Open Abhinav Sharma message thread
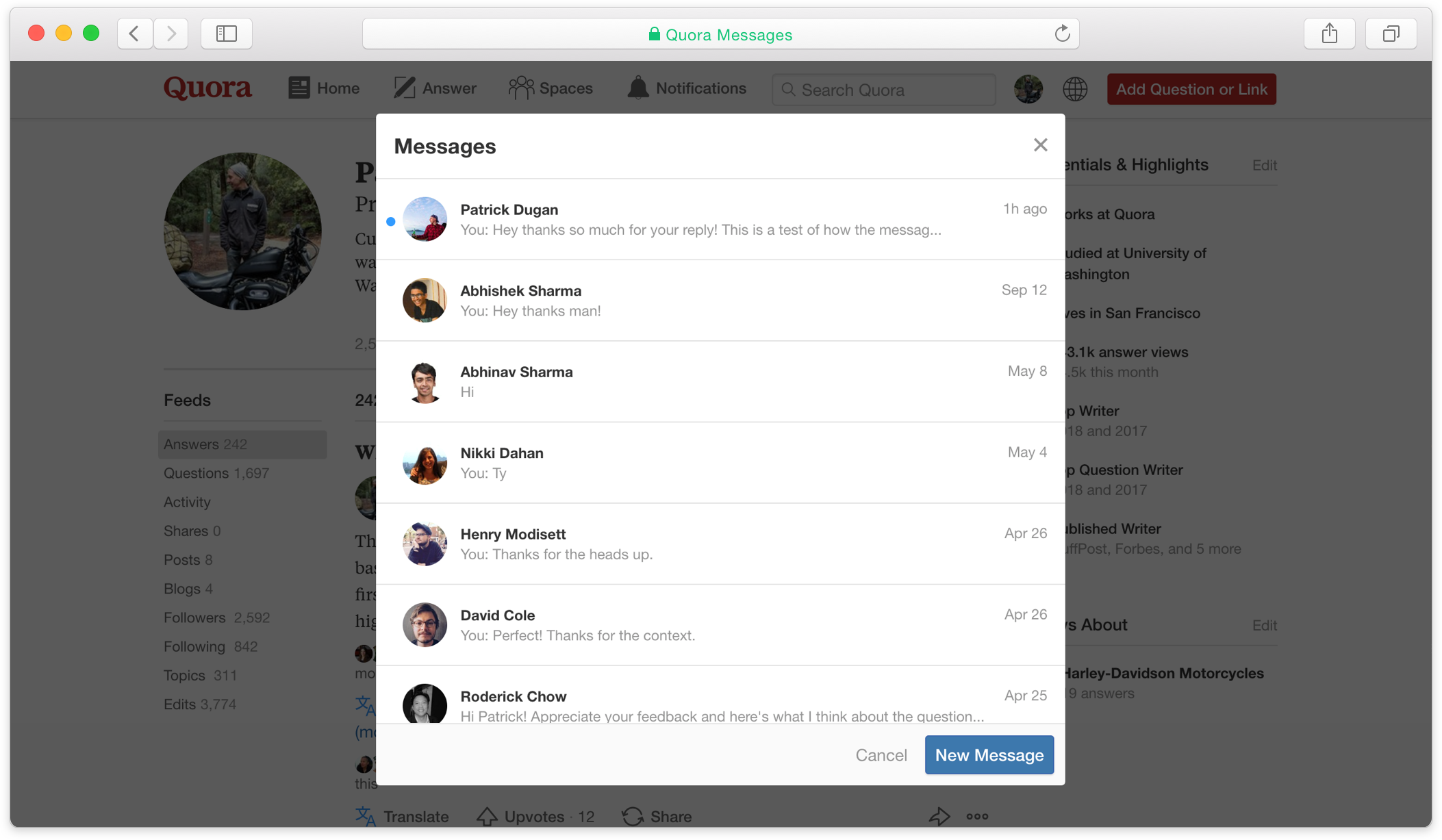 [x=720, y=381]
